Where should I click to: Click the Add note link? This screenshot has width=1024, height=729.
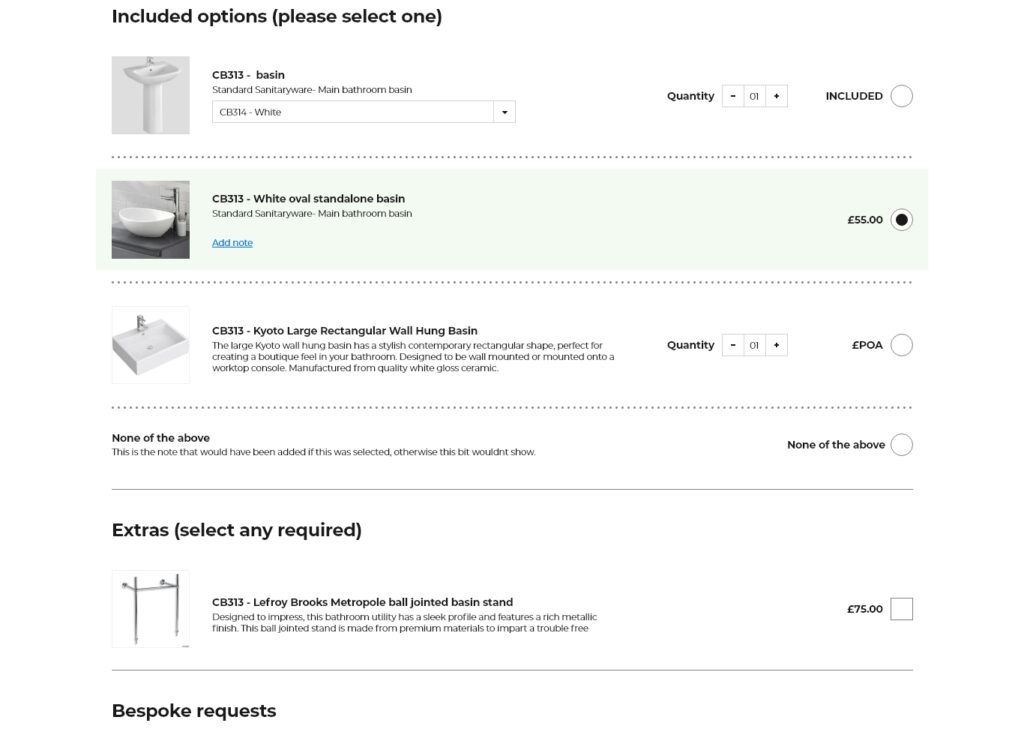pyautogui.click(x=232, y=243)
